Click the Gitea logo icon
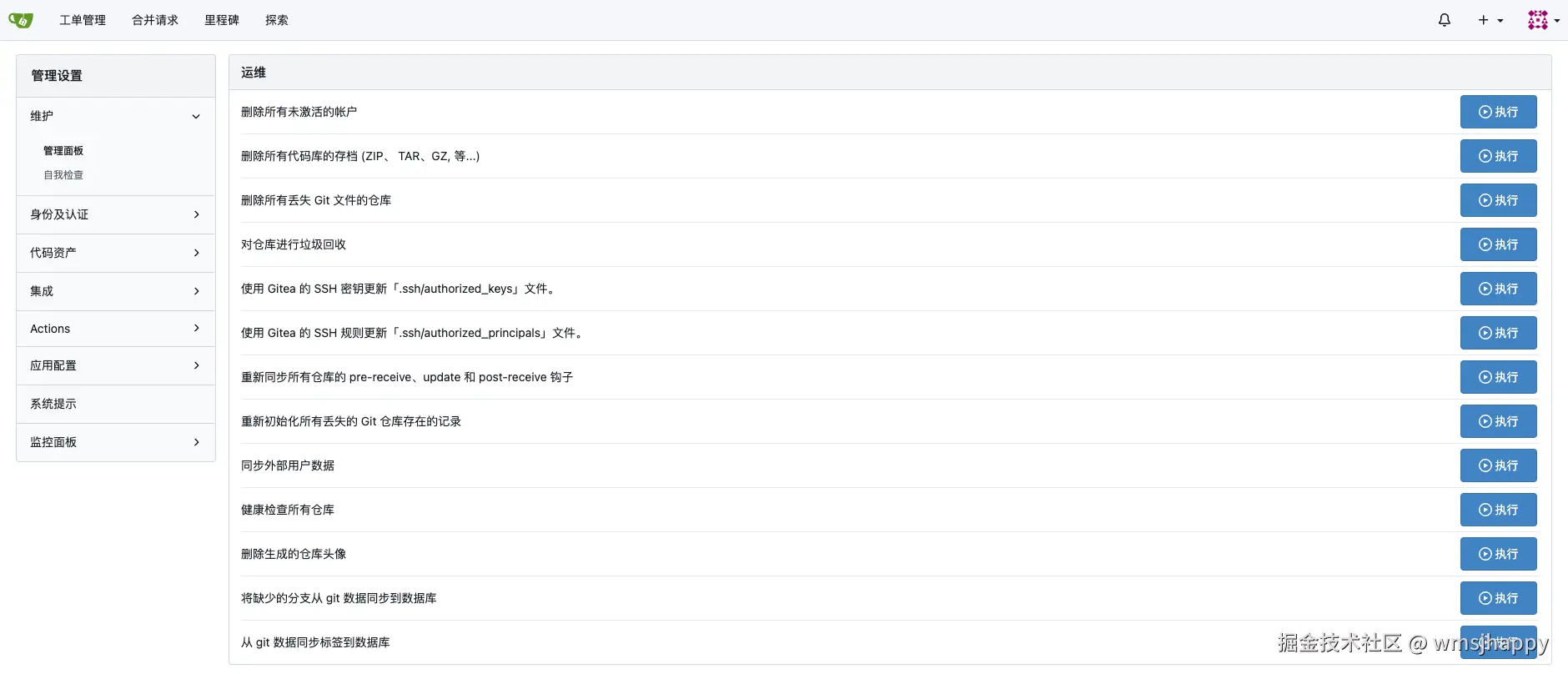 point(21,20)
